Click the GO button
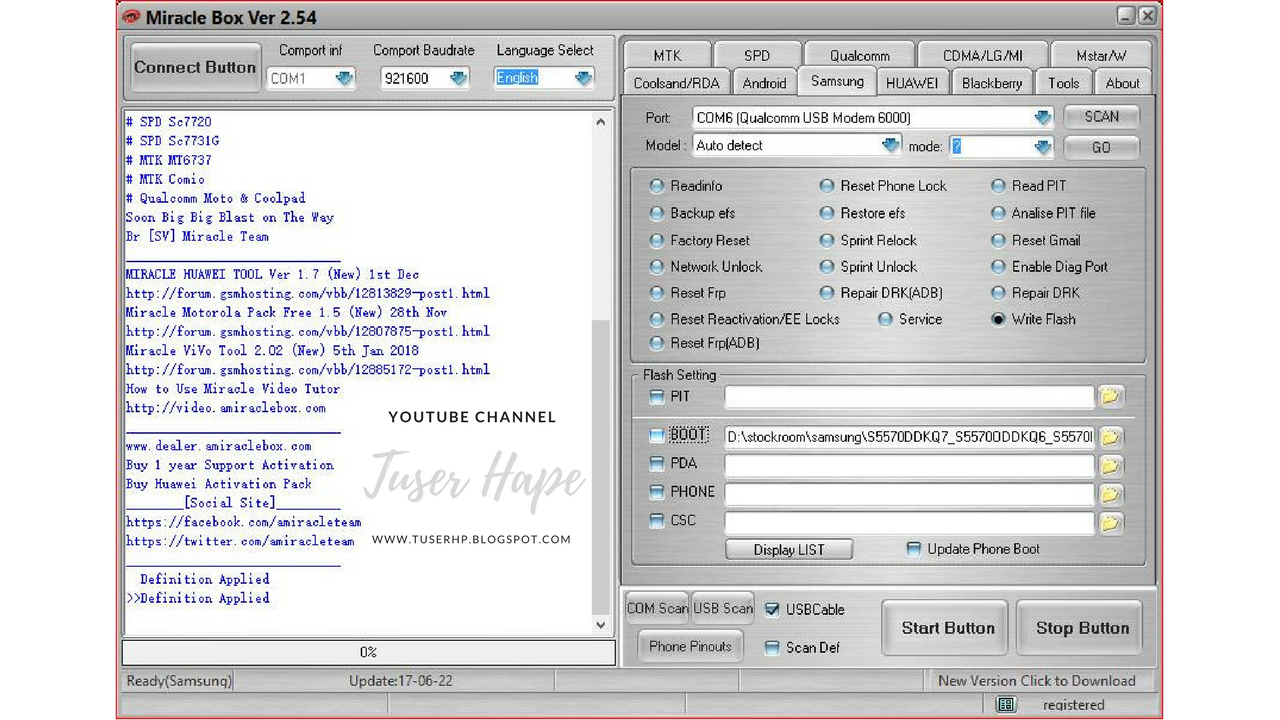1280x720 pixels. click(1101, 147)
